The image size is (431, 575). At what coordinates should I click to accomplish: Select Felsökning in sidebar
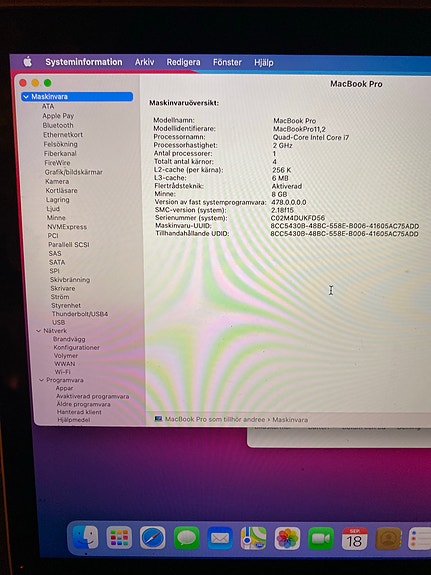tap(61, 144)
